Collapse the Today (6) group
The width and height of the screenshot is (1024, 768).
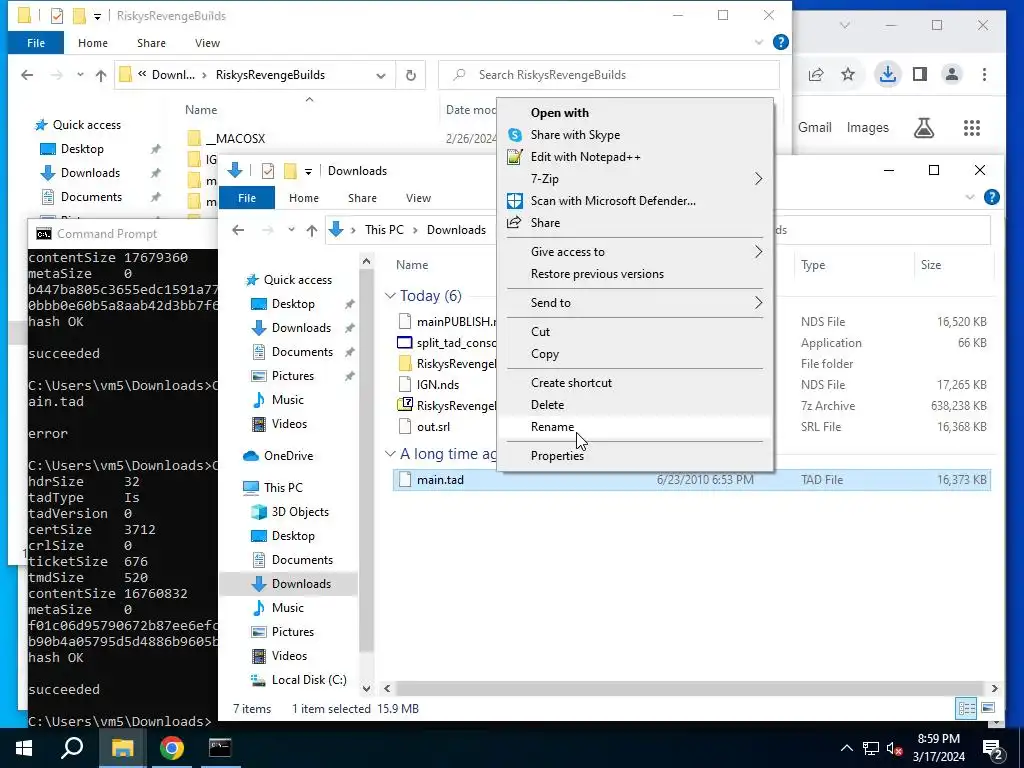[x=391, y=296]
